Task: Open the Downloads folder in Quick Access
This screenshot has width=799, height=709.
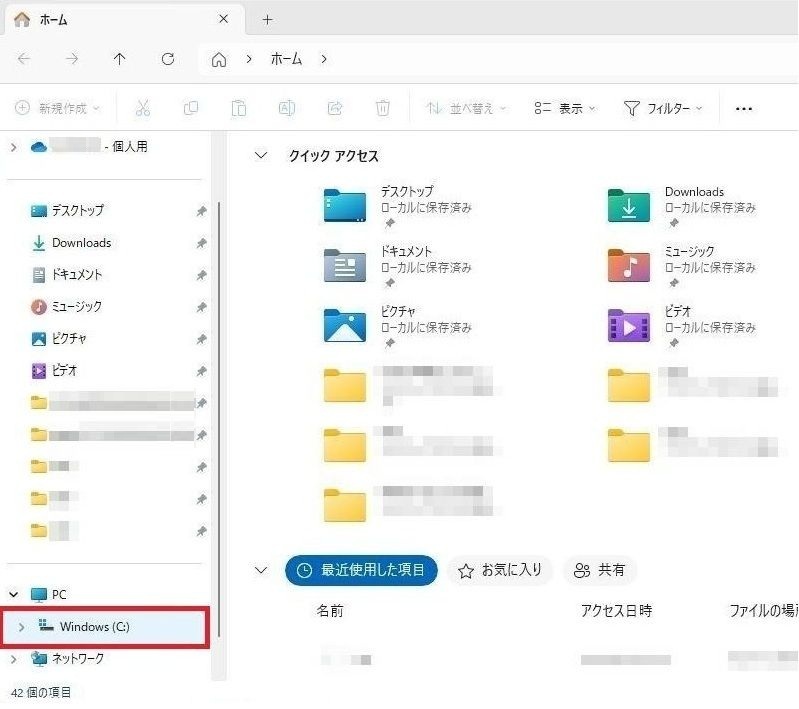Action: point(630,206)
